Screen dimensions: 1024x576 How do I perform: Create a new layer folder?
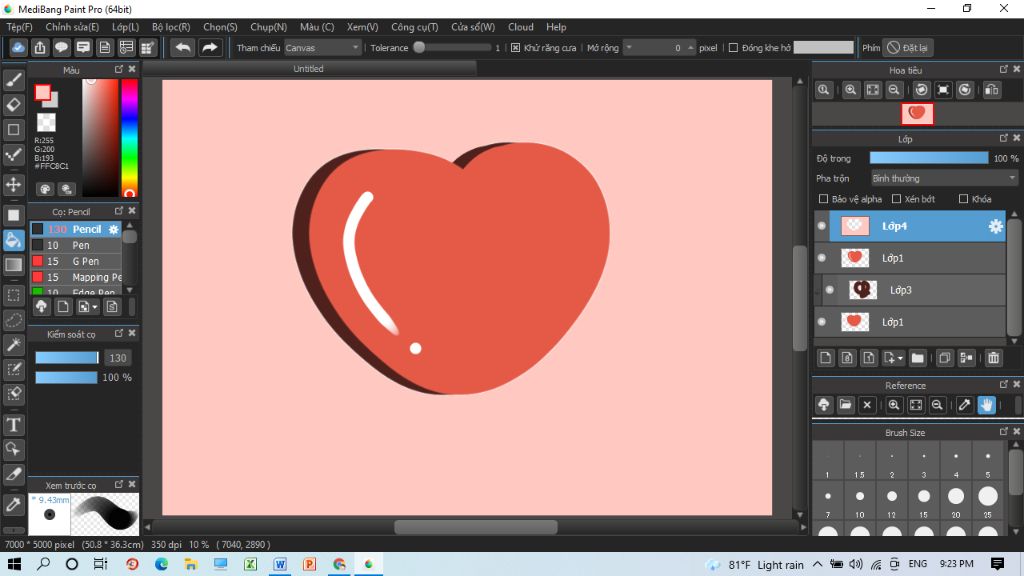click(x=918, y=358)
